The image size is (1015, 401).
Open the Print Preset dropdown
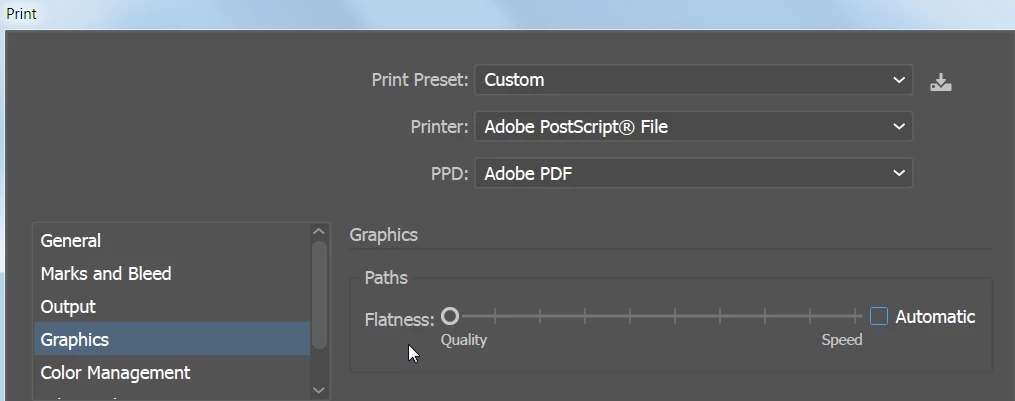[x=692, y=80]
